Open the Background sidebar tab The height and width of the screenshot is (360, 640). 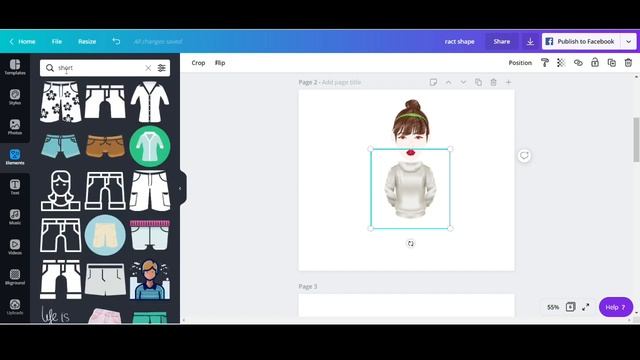(15, 277)
